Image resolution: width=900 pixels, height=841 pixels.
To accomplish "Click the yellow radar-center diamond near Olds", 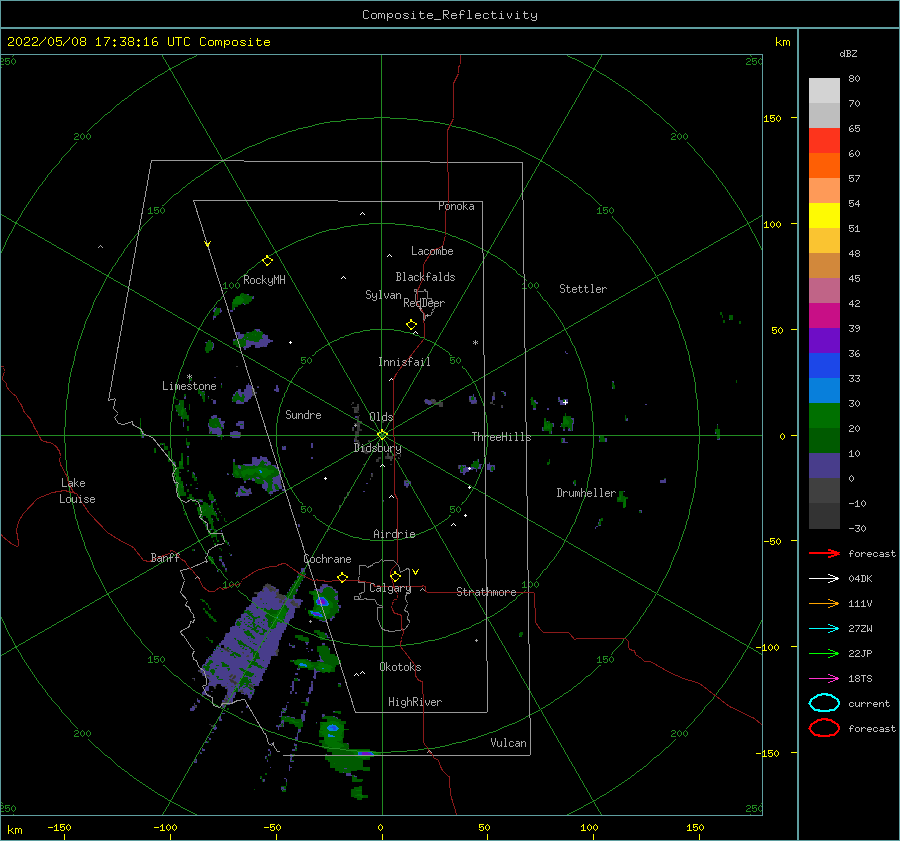I will [x=382, y=435].
